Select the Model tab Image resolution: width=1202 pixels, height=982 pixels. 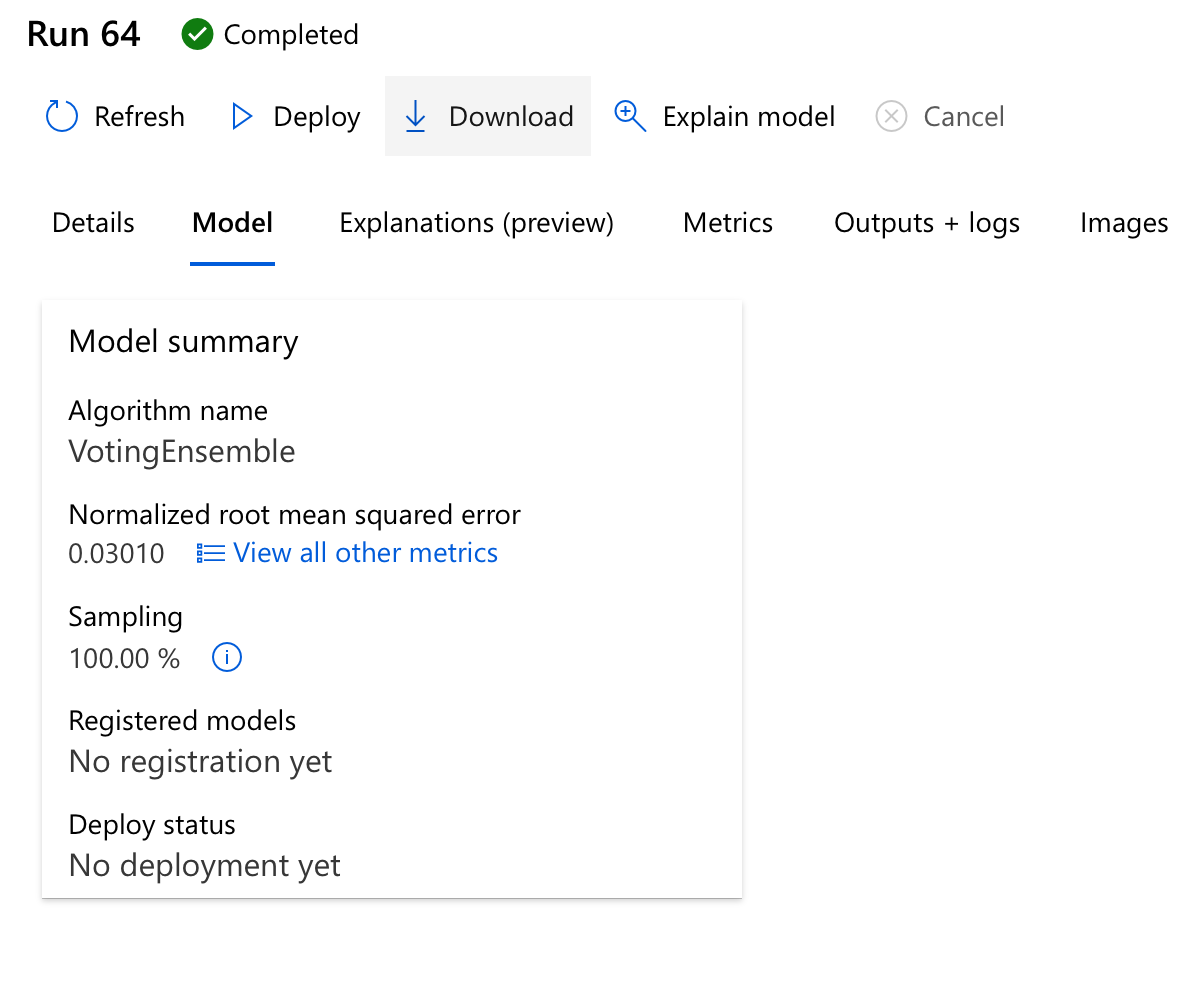(232, 223)
